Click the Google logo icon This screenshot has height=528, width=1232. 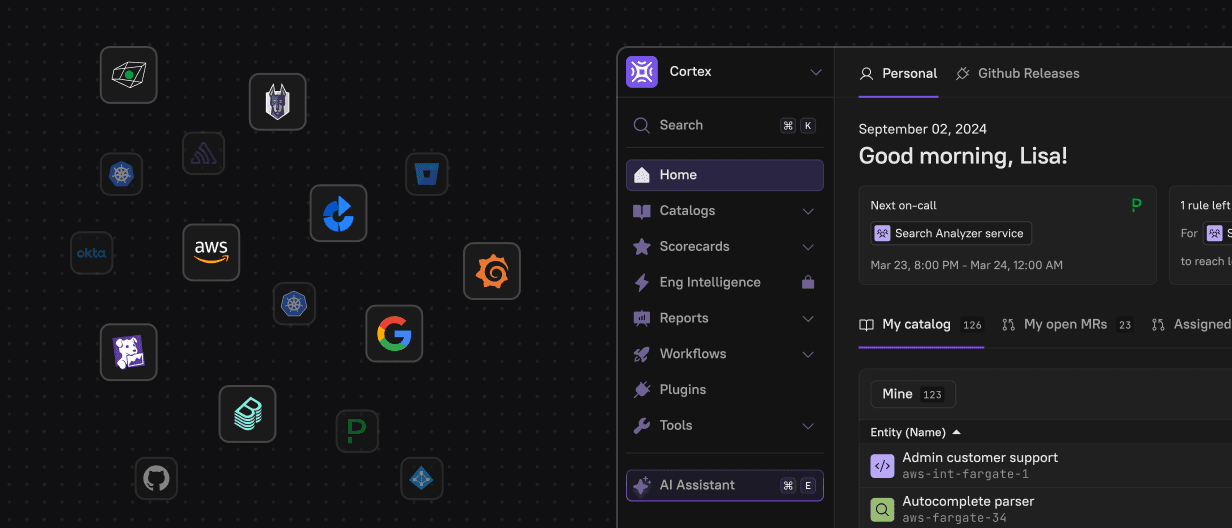[x=394, y=333]
